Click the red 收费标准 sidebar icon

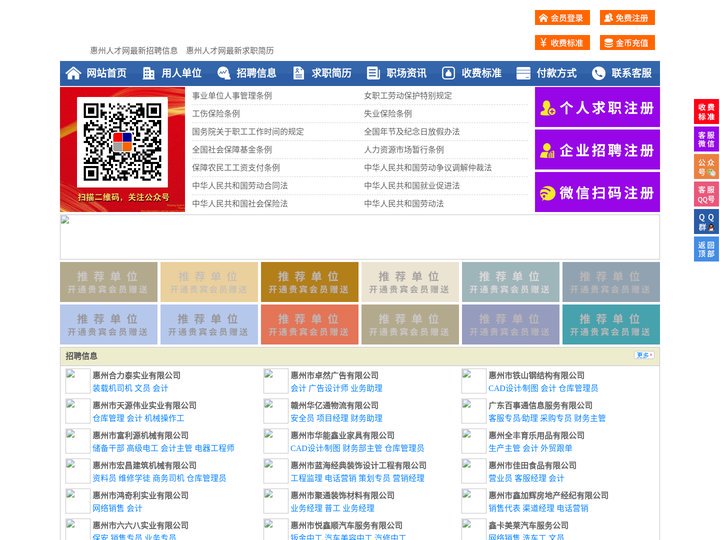(x=706, y=111)
